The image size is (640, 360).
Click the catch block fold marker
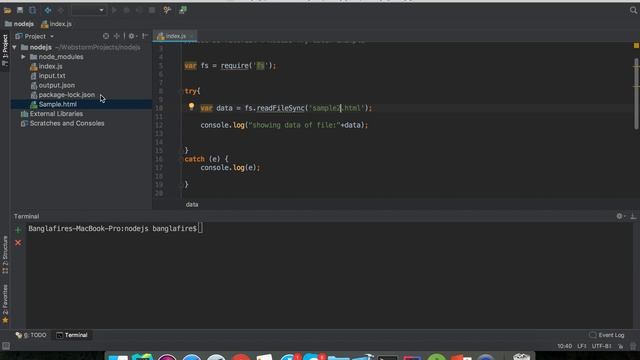[180, 159]
